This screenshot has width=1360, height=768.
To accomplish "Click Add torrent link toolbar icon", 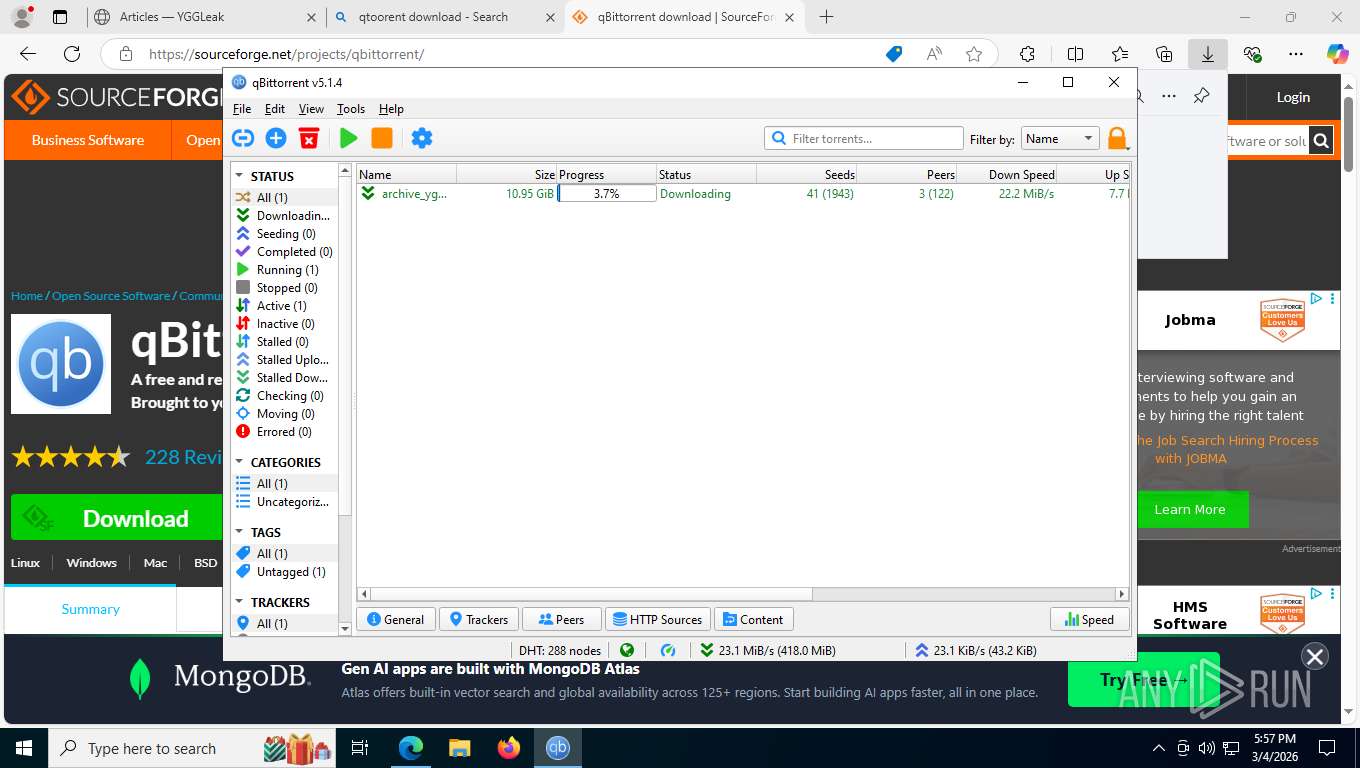I will (243, 138).
